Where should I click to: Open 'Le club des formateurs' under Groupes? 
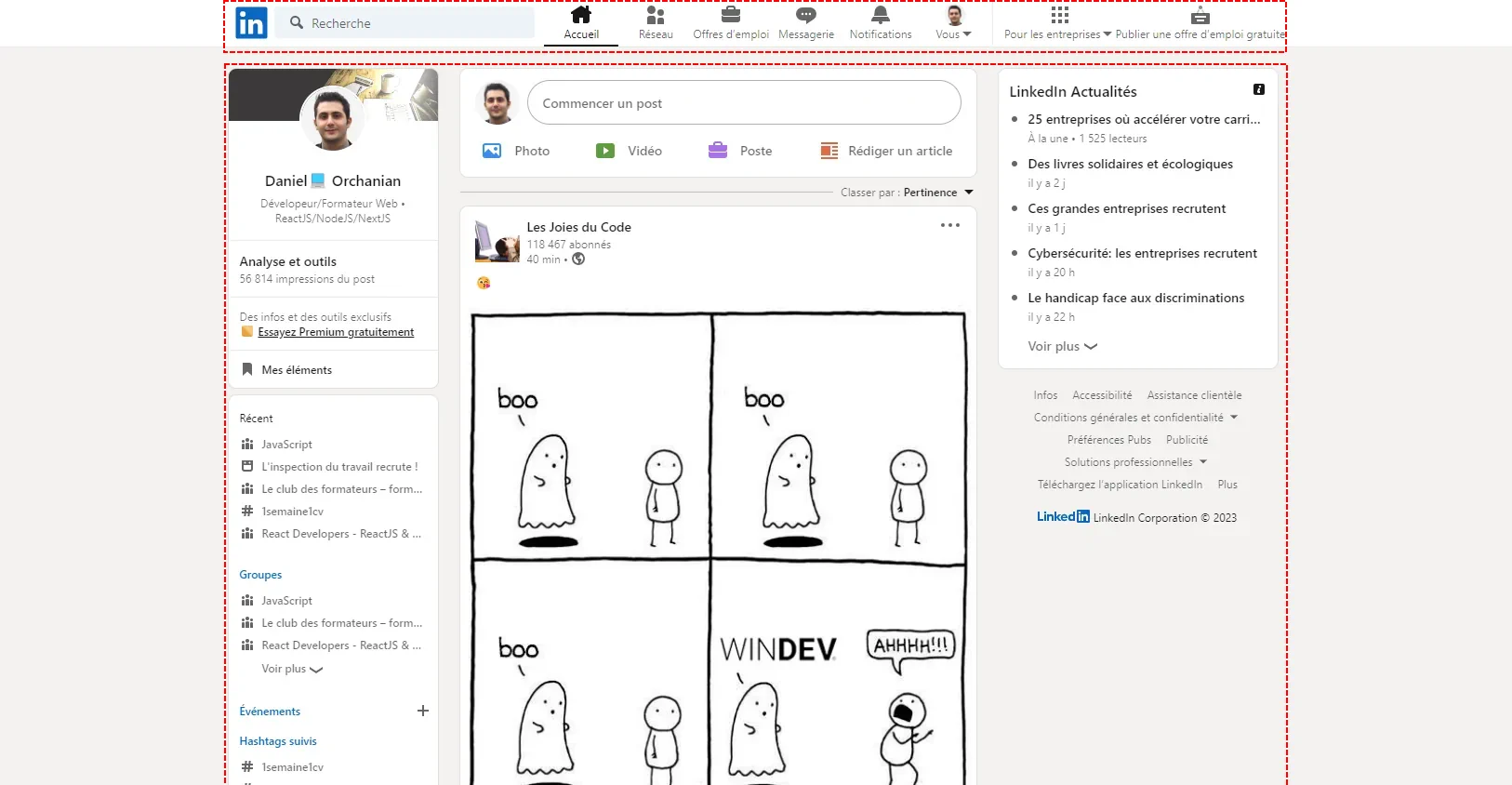[x=341, y=623]
